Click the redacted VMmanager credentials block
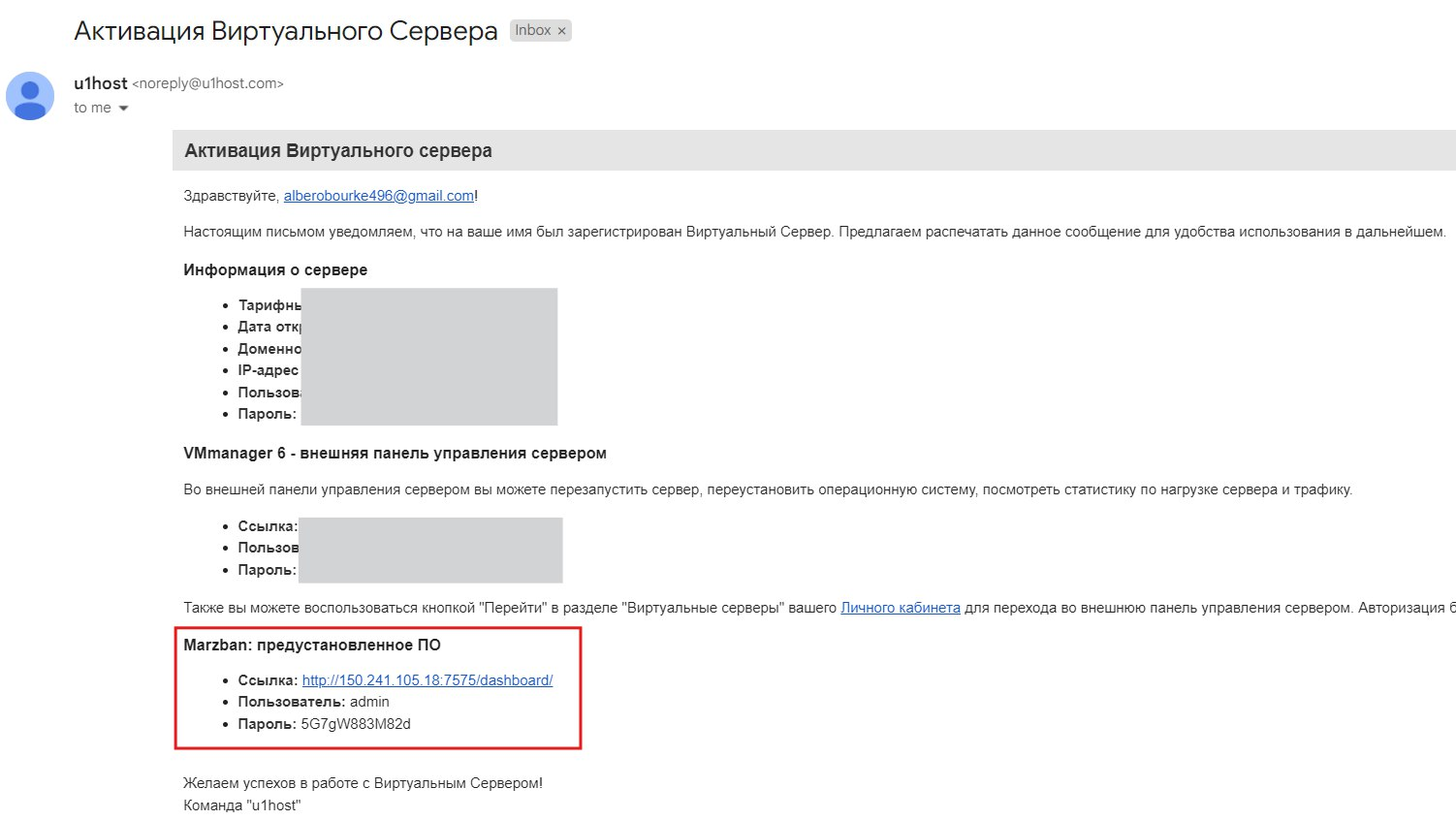This screenshot has width=1456, height=820. pyautogui.click(x=430, y=550)
